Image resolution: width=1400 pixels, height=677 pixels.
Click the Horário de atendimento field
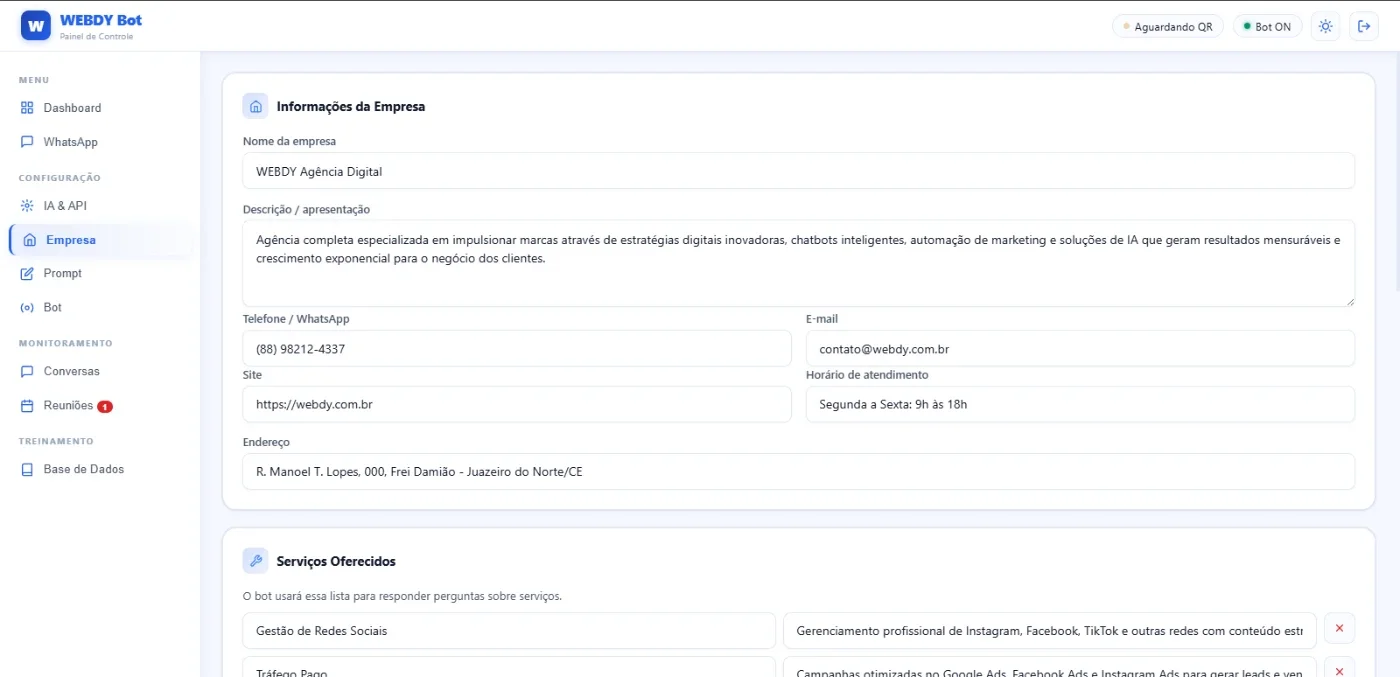point(1080,405)
